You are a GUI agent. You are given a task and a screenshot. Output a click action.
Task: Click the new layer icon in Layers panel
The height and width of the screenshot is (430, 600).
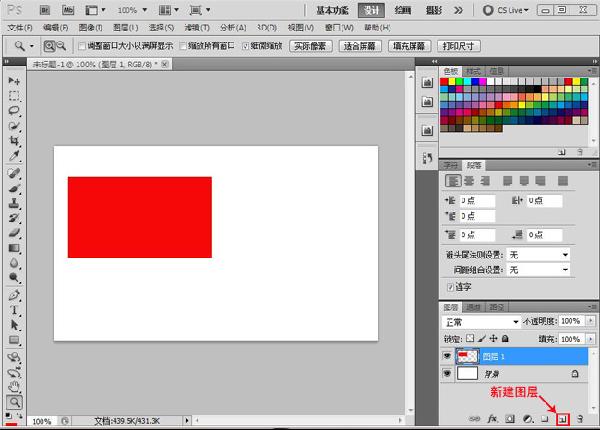click(562, 417)
